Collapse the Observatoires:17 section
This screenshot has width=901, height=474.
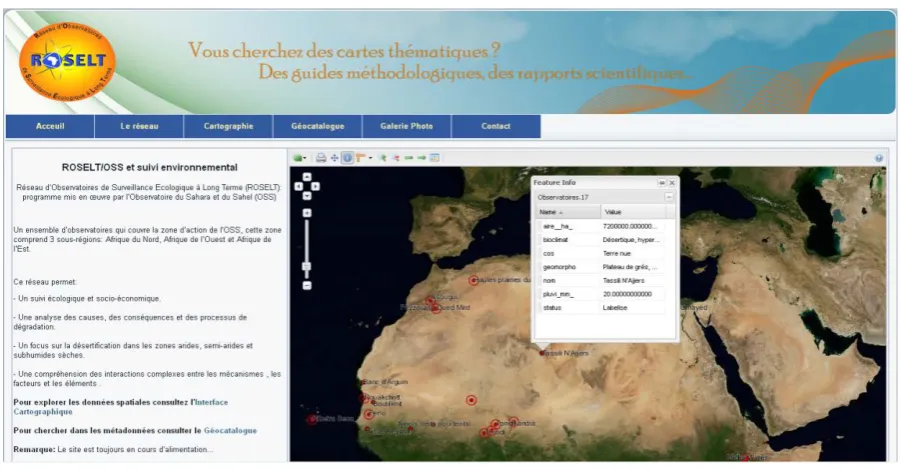[x=669, y=197]
